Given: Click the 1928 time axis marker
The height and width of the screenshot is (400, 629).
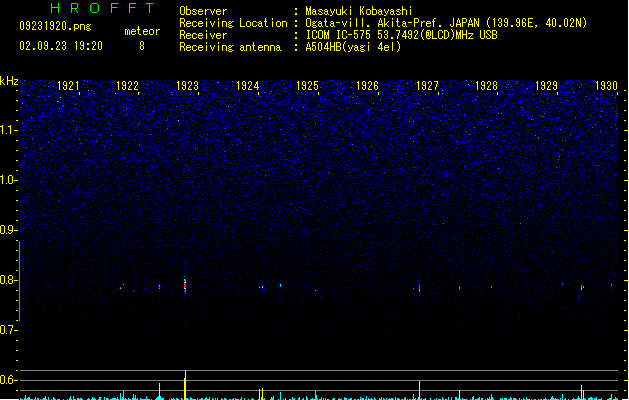Looking at the screenshot, I should 486,86.
